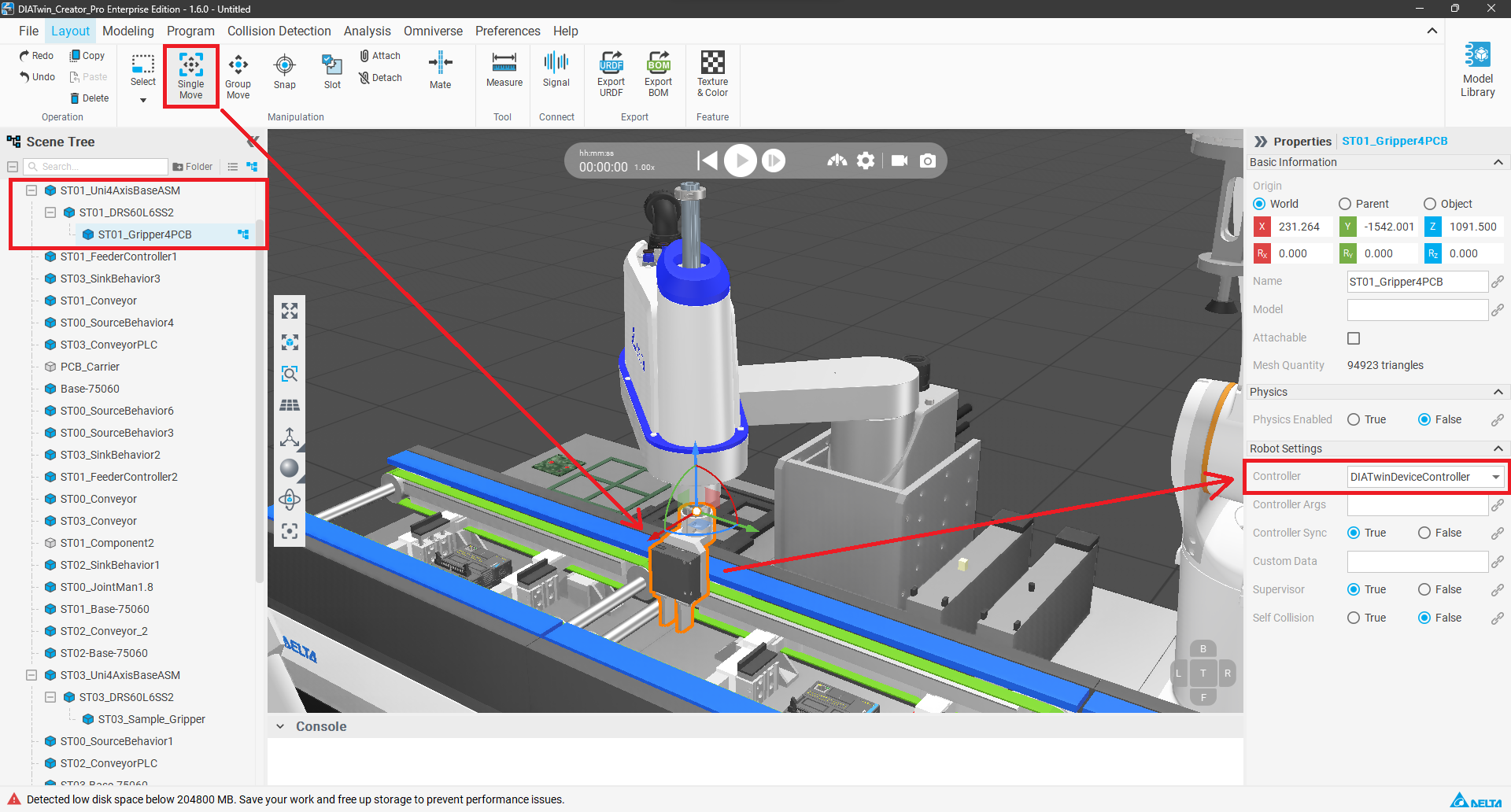The height and width of the screenshot is (812, 1511).
Task: Open the Mate tool
Action: pyautogui.click(x=440, y=72)
